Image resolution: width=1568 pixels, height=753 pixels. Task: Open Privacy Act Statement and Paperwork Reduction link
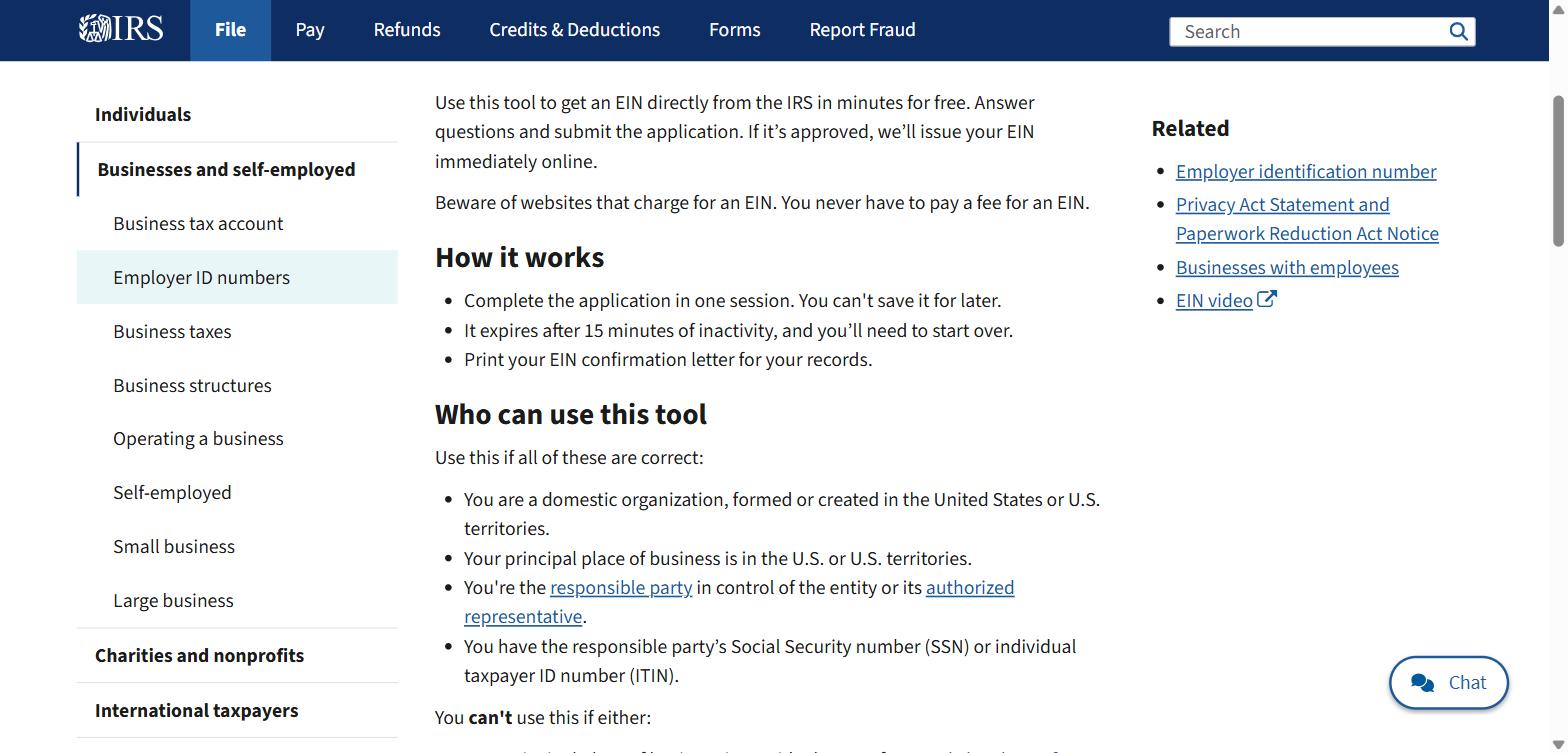[1307, 219]
